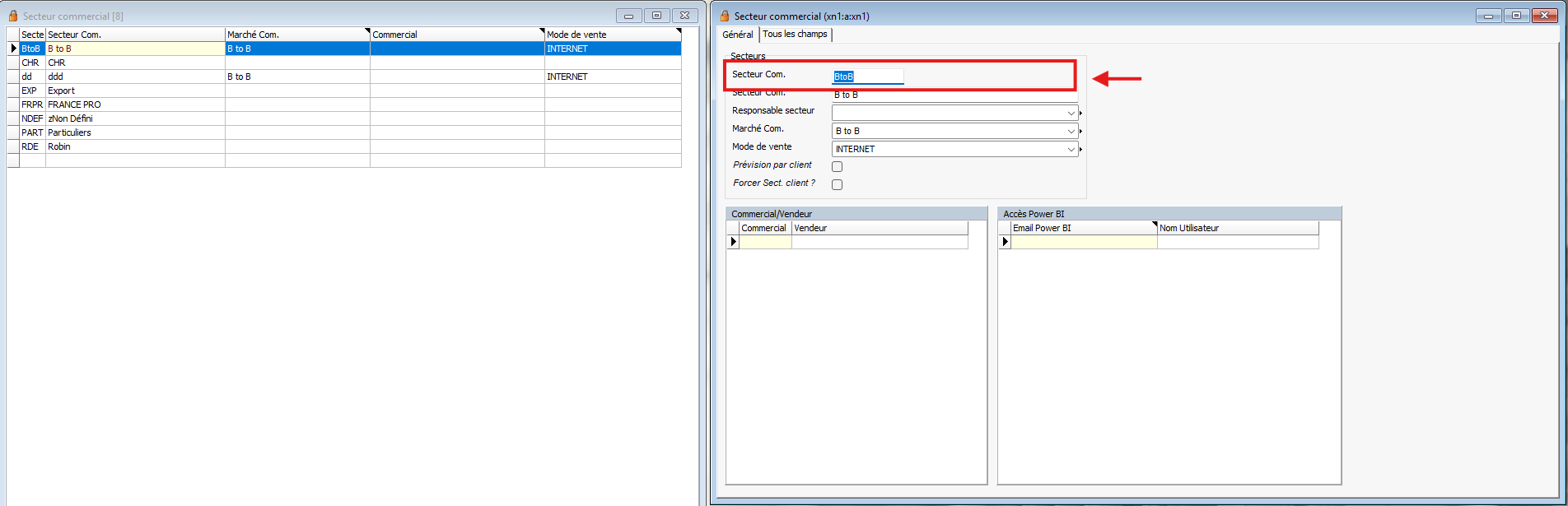Click the row pointer in the Accès Power BI grid

coord(1005,242)
